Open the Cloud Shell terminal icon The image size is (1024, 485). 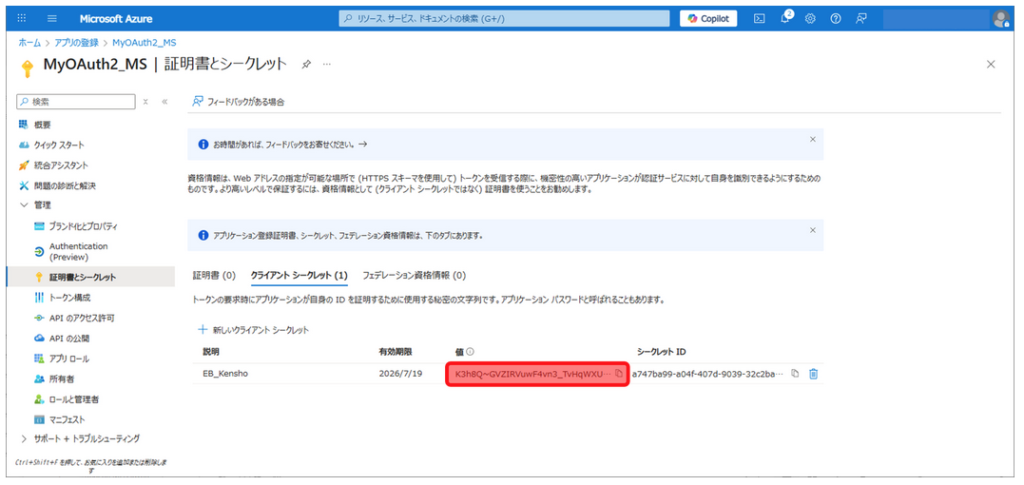coord(760,19)
